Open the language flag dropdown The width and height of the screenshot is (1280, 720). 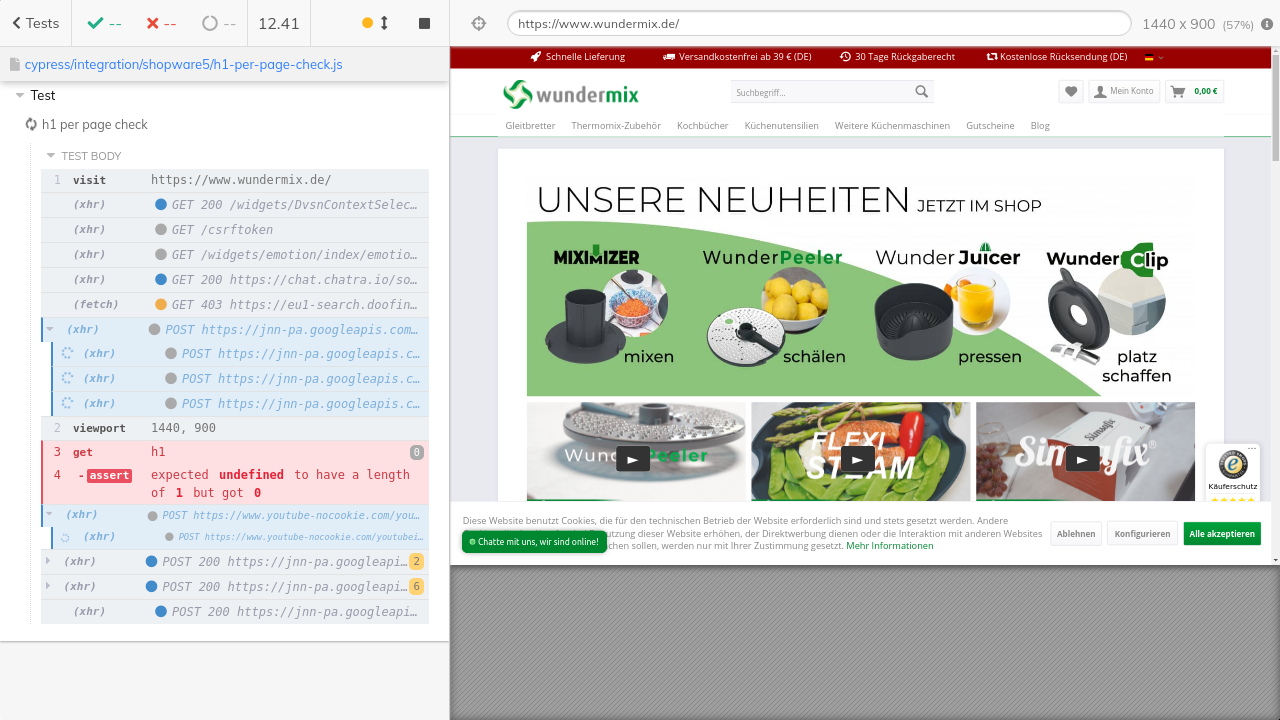(1154, 57)
